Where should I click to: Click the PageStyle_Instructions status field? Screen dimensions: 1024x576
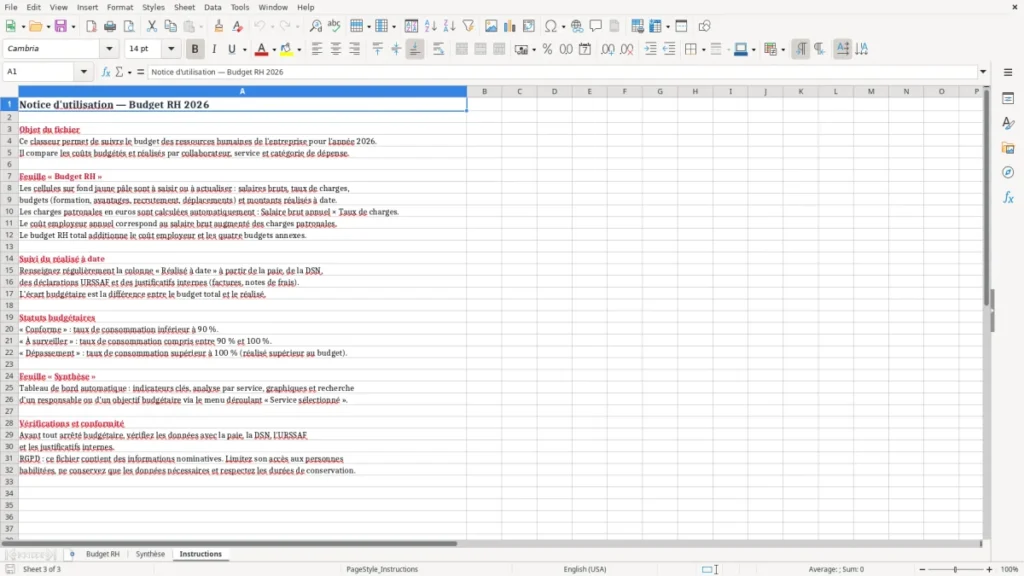382,569
